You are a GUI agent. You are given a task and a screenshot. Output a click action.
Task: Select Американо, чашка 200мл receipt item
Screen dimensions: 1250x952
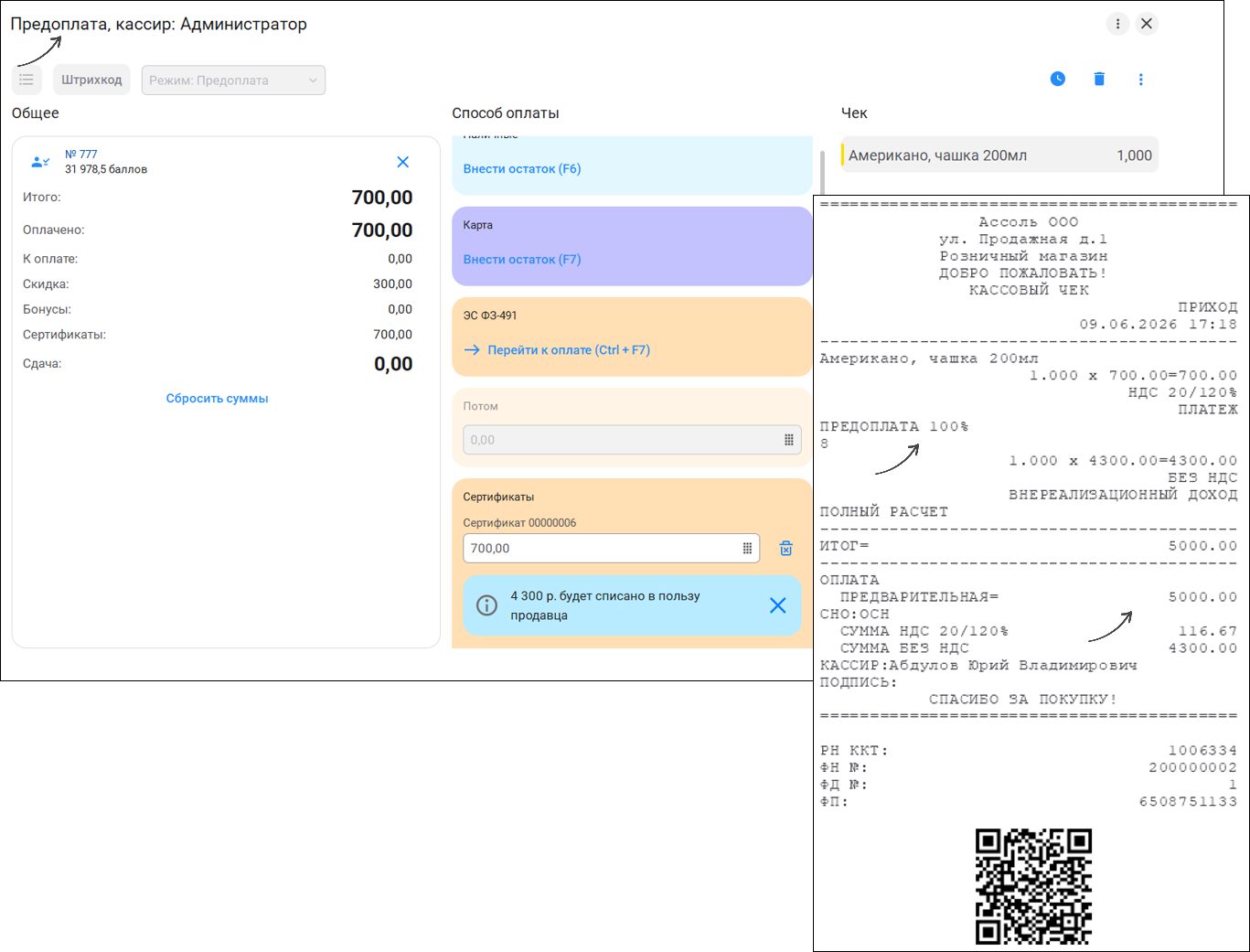[999, 155]
